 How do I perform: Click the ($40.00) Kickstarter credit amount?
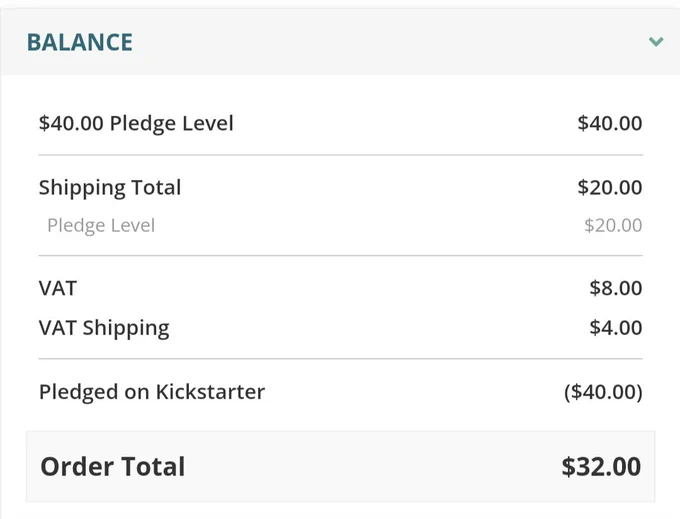603,392
